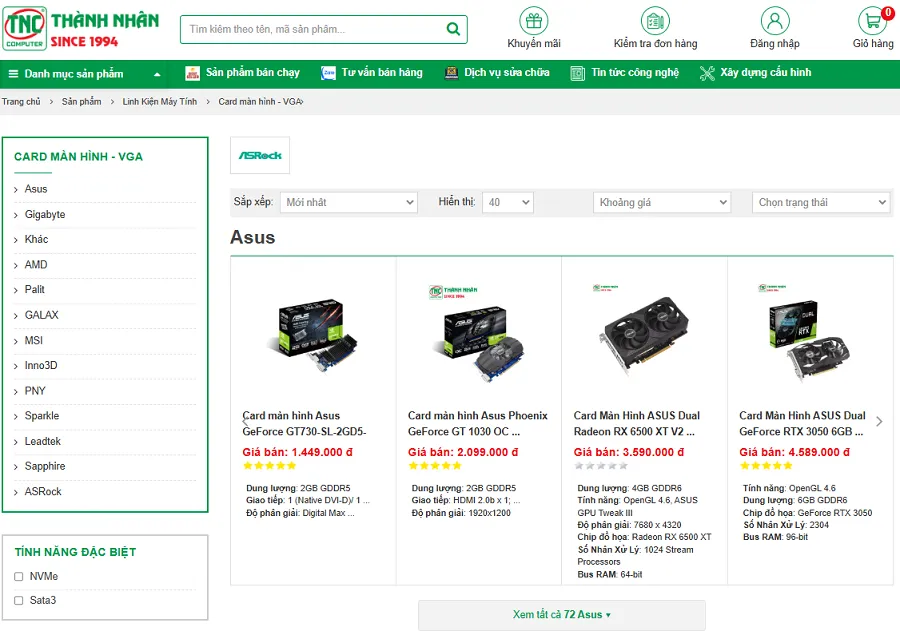Open Card màn hình - VGA breadcrumb
Image resolution: width=900 pixels, height=631 pixels.
(x=260, y=102)
